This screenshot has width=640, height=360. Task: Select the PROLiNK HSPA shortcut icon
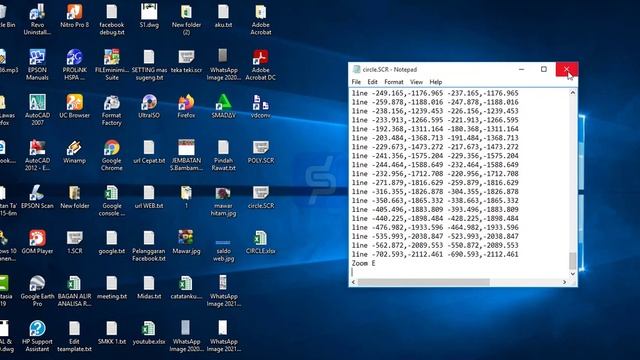click(74, 65)
